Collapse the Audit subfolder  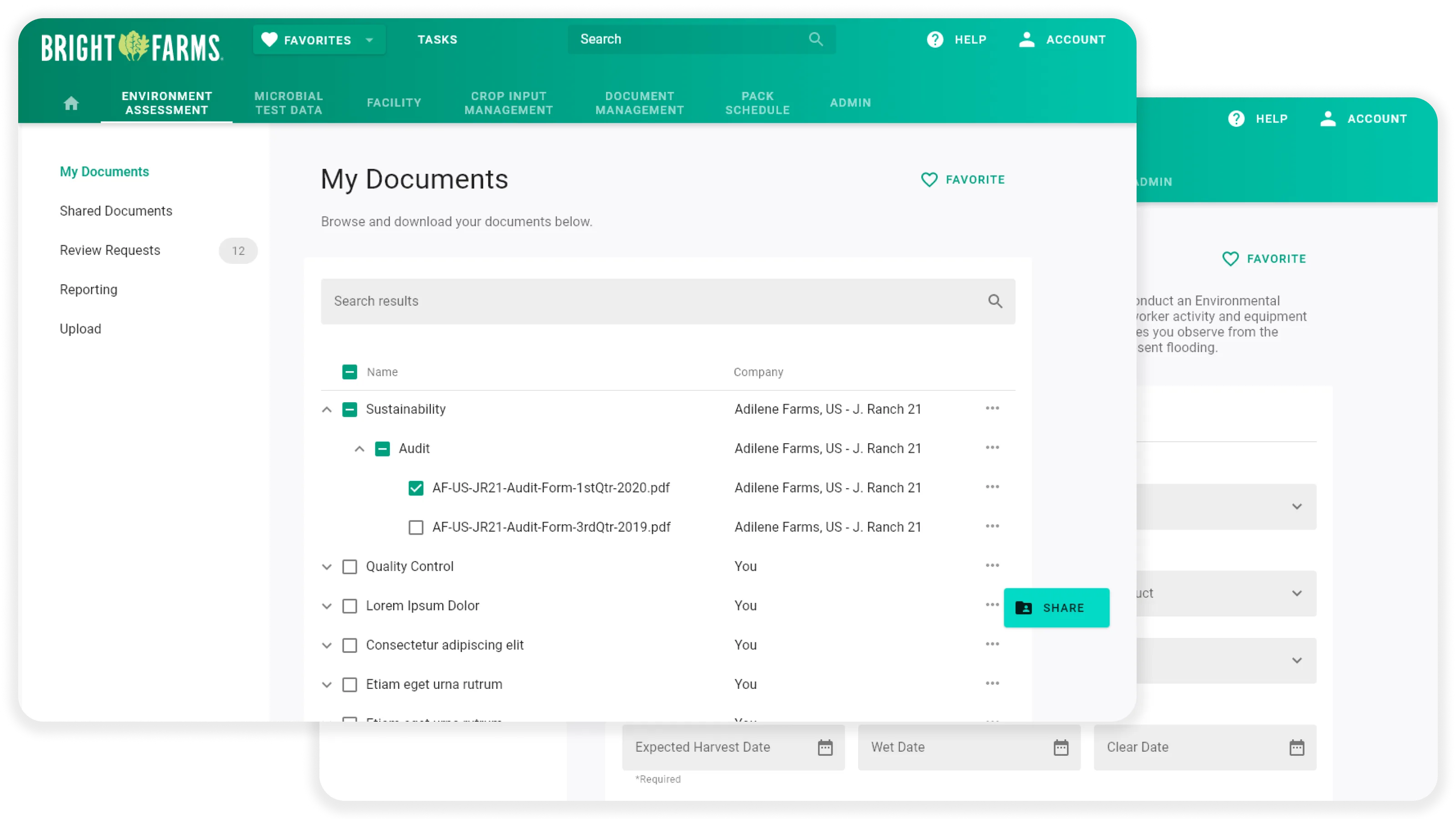point(359,449)
